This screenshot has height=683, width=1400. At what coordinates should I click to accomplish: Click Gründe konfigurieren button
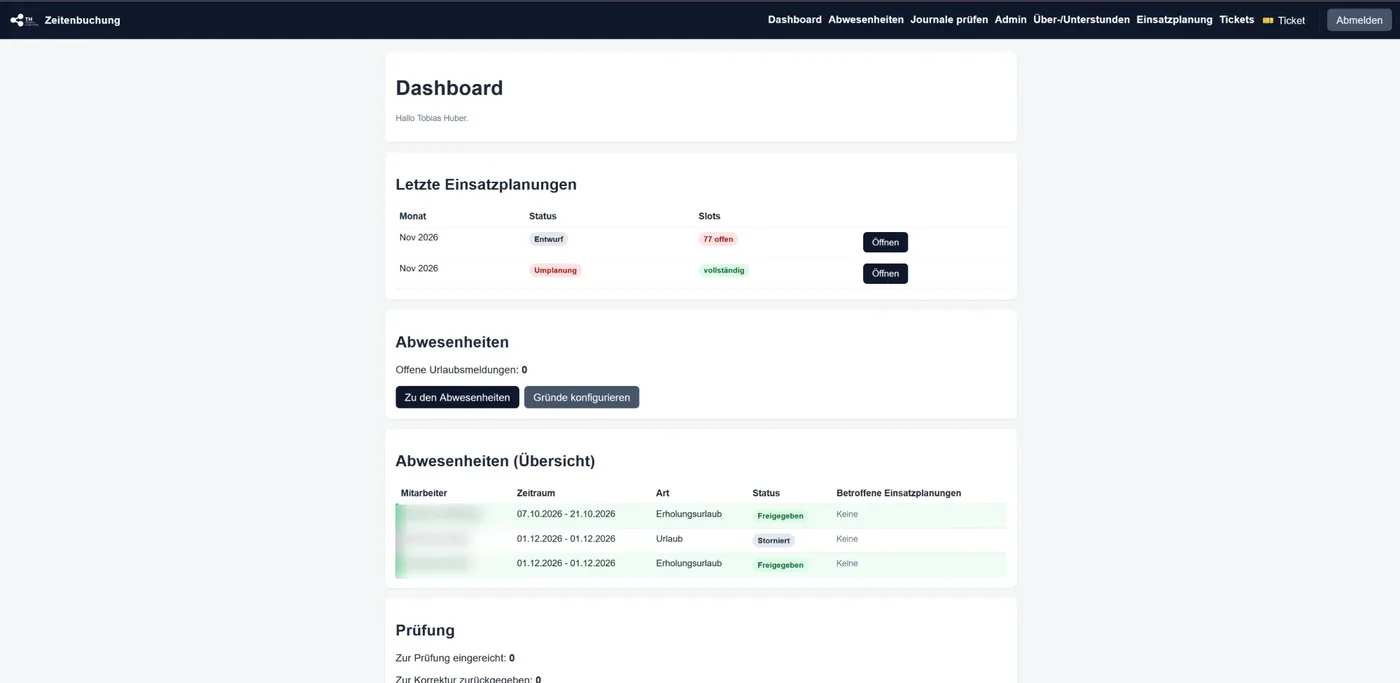pyautogui.click(x=581, y=397)
